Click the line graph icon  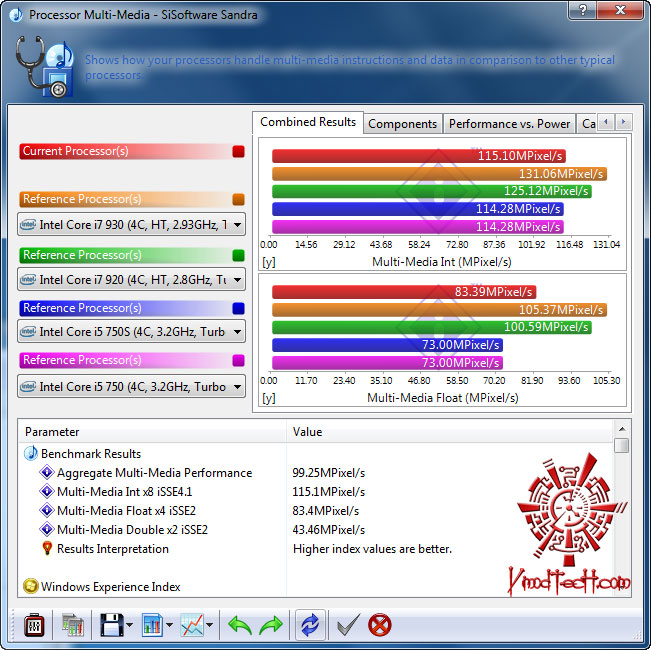[x=192, y=625]
